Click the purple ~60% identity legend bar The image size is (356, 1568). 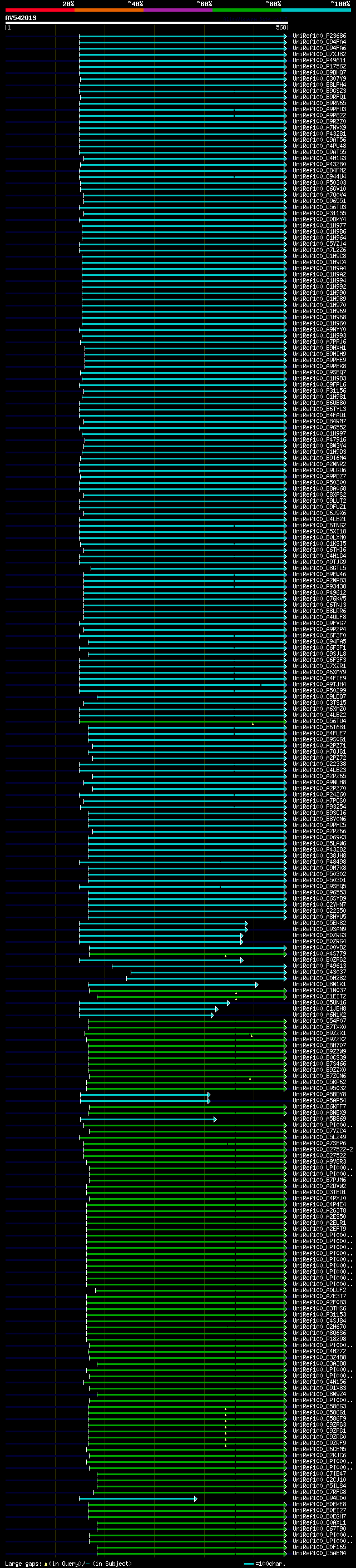pos(177,10)
